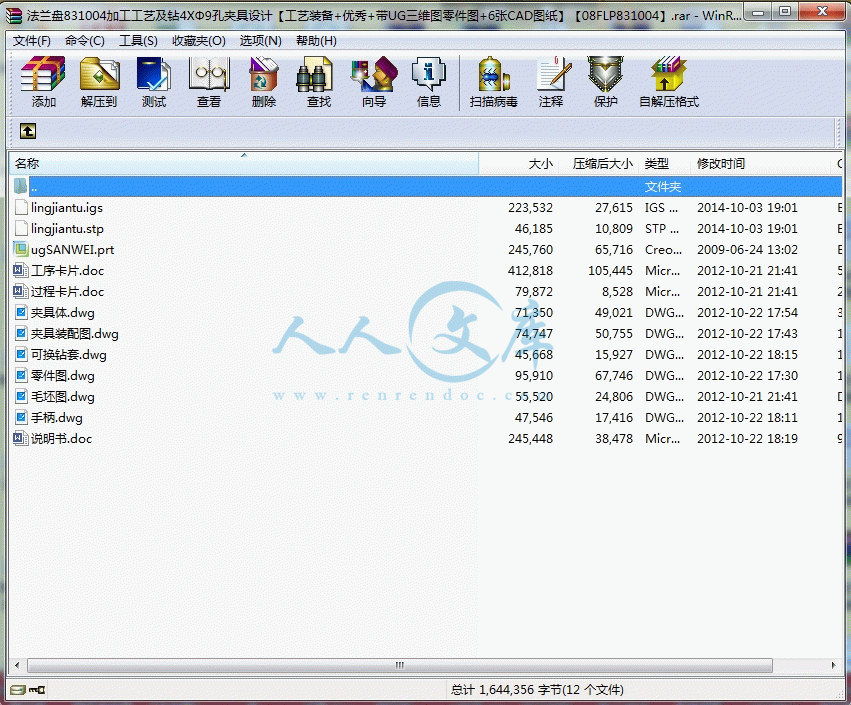Click the date 2009-06-24 13:02
The width and height of the screenshot is (851, 705).
[x=747, y=250]
